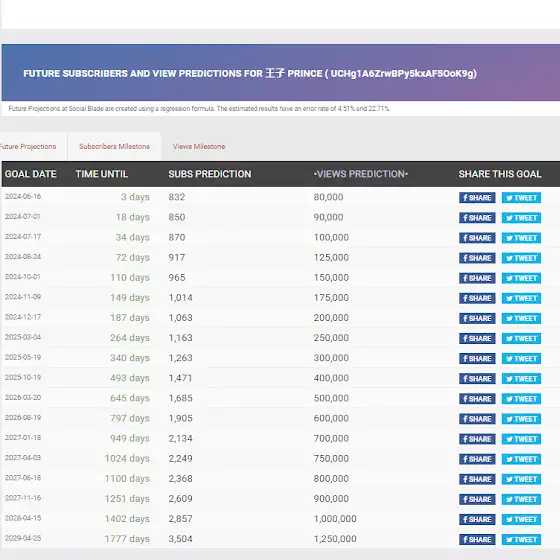Viewport: 560px width, 560px height.
Task: Click the regression formula error rate note
Action: coord(199,109)
